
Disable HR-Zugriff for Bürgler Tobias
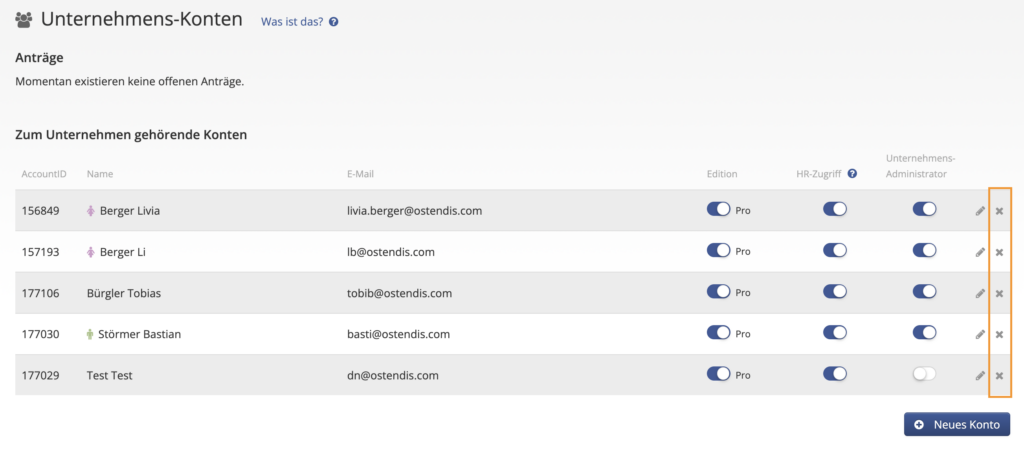835,292
